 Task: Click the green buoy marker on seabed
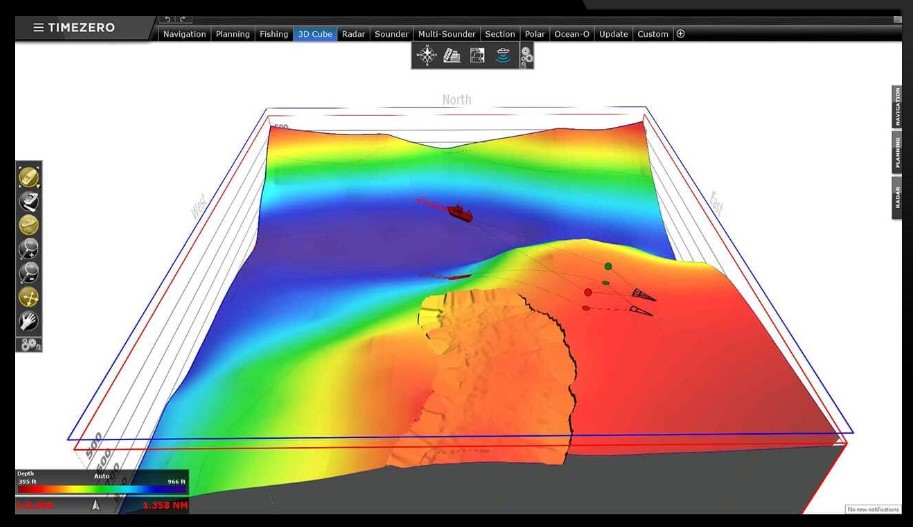pos(608,266)
